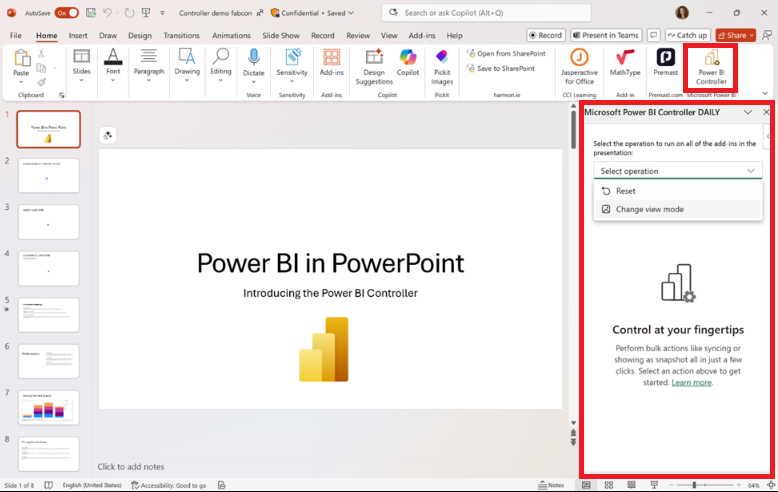Image resolution: width=778 pixels, height=492 pixels.
Task: Open the Animations tab
Action: [231, 35]
